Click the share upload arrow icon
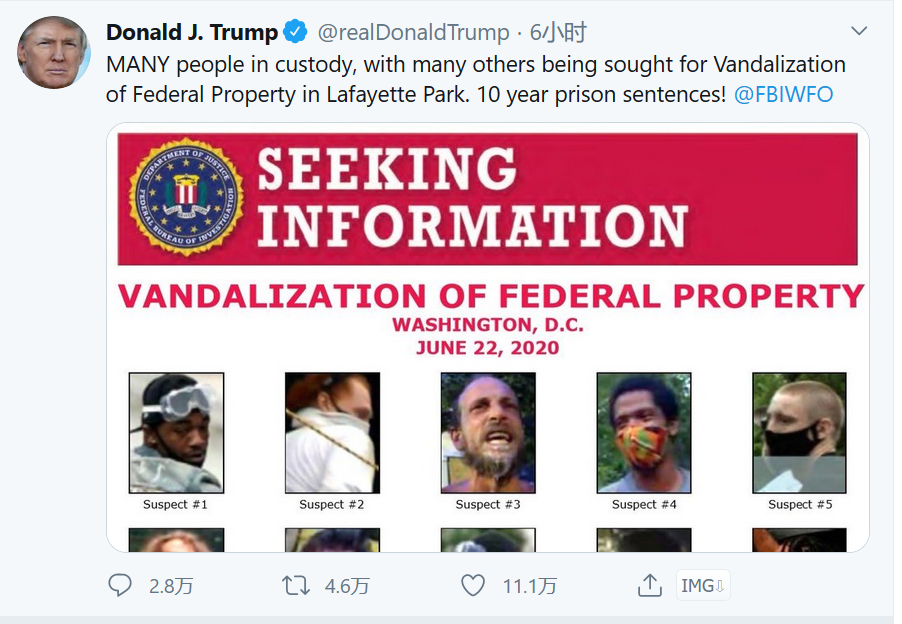This screenshot has height=624, width=902. [x=650, y=585]
